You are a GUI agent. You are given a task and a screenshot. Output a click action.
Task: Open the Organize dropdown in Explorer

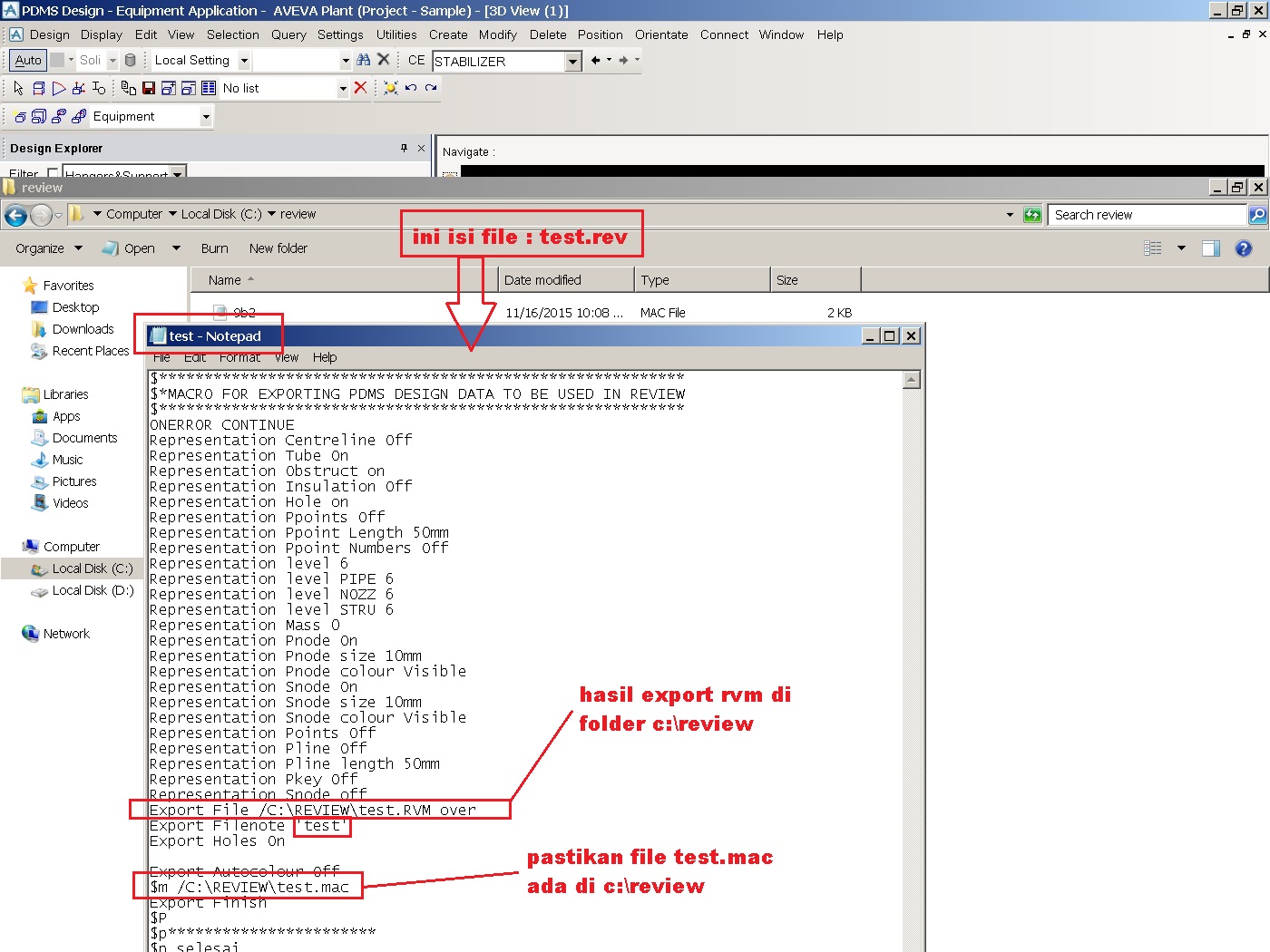tap(49, 248)
